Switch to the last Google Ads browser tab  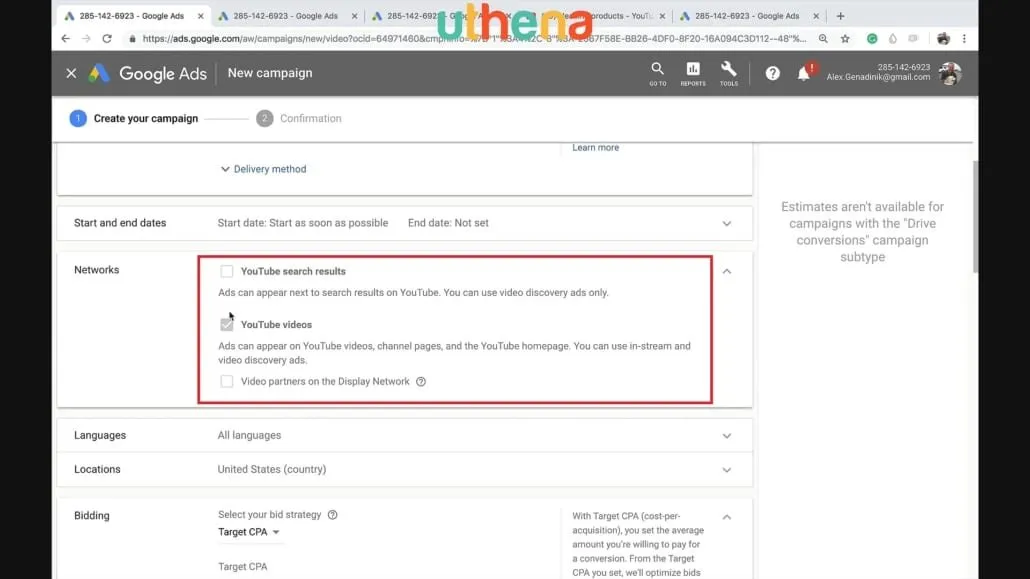click(747, 16)
